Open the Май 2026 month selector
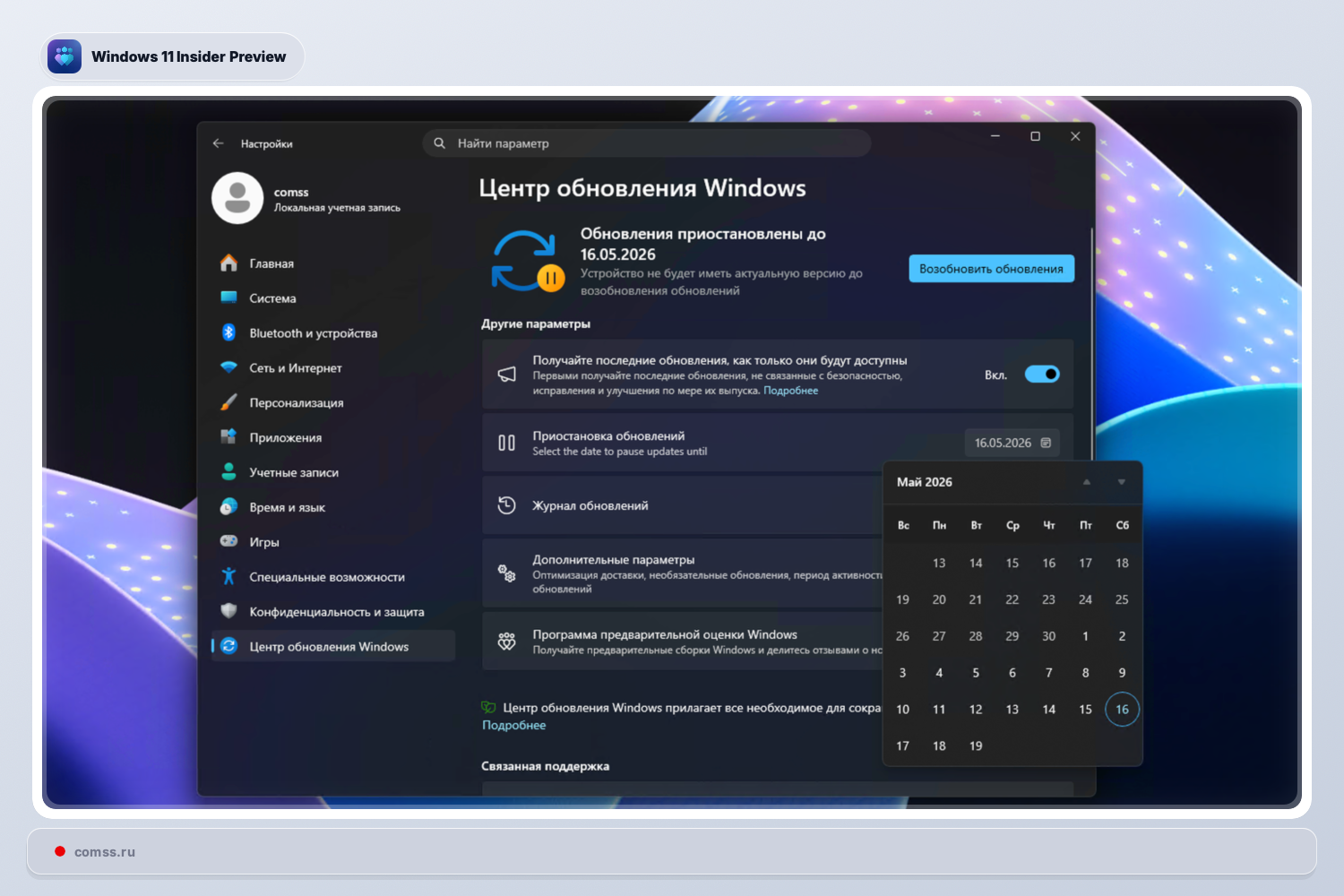The height and width of the screenshot is (896, 1344). [x=922, y=482]
